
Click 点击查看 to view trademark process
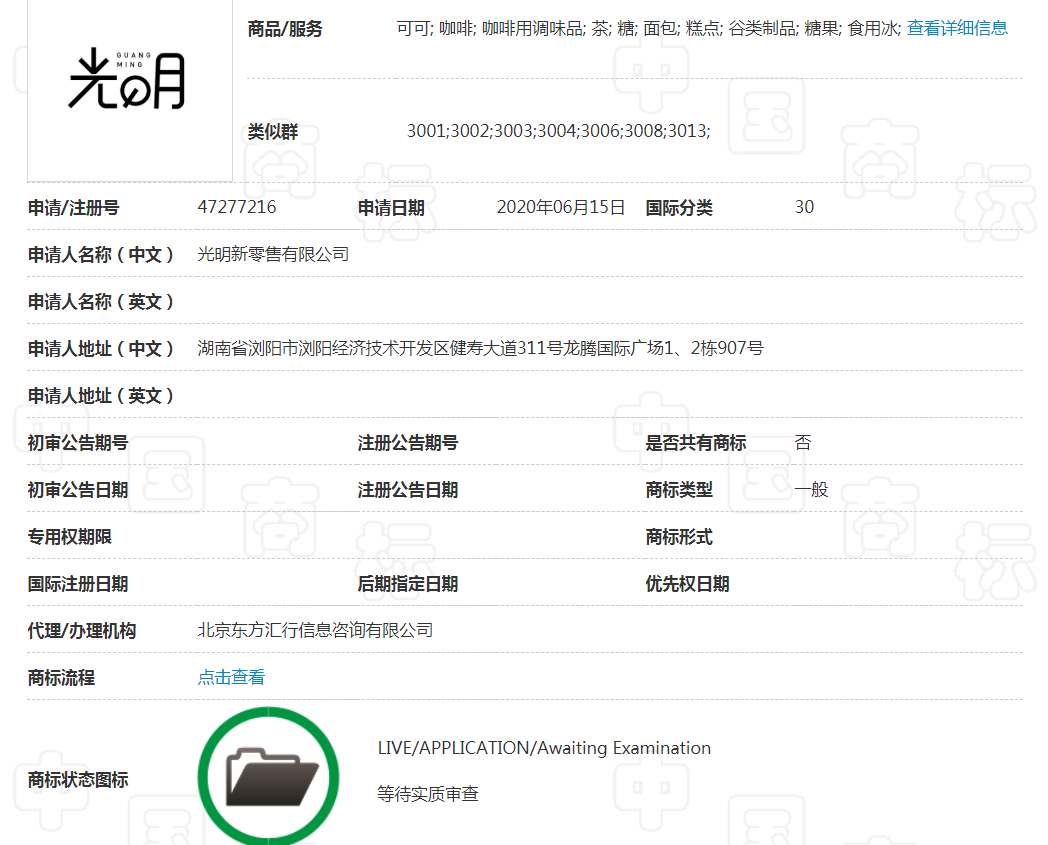coord(231,677)
